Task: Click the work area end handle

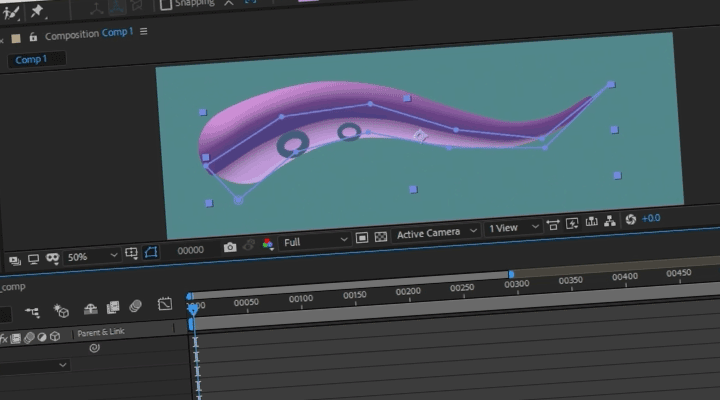Action: tap(511, 274)
